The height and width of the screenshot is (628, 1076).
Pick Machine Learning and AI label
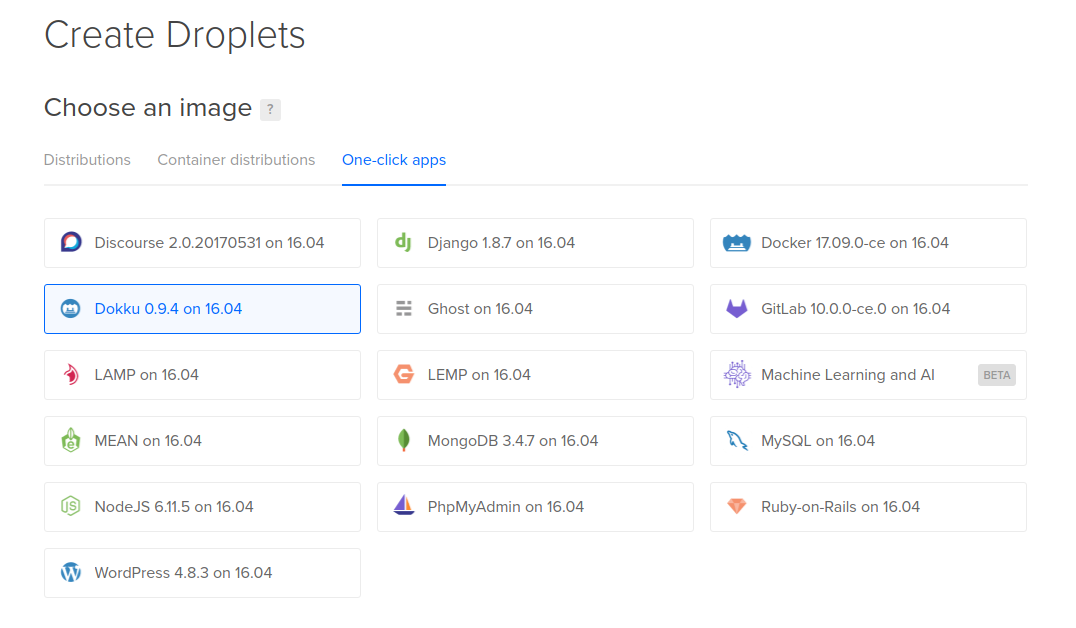[847, 375]
